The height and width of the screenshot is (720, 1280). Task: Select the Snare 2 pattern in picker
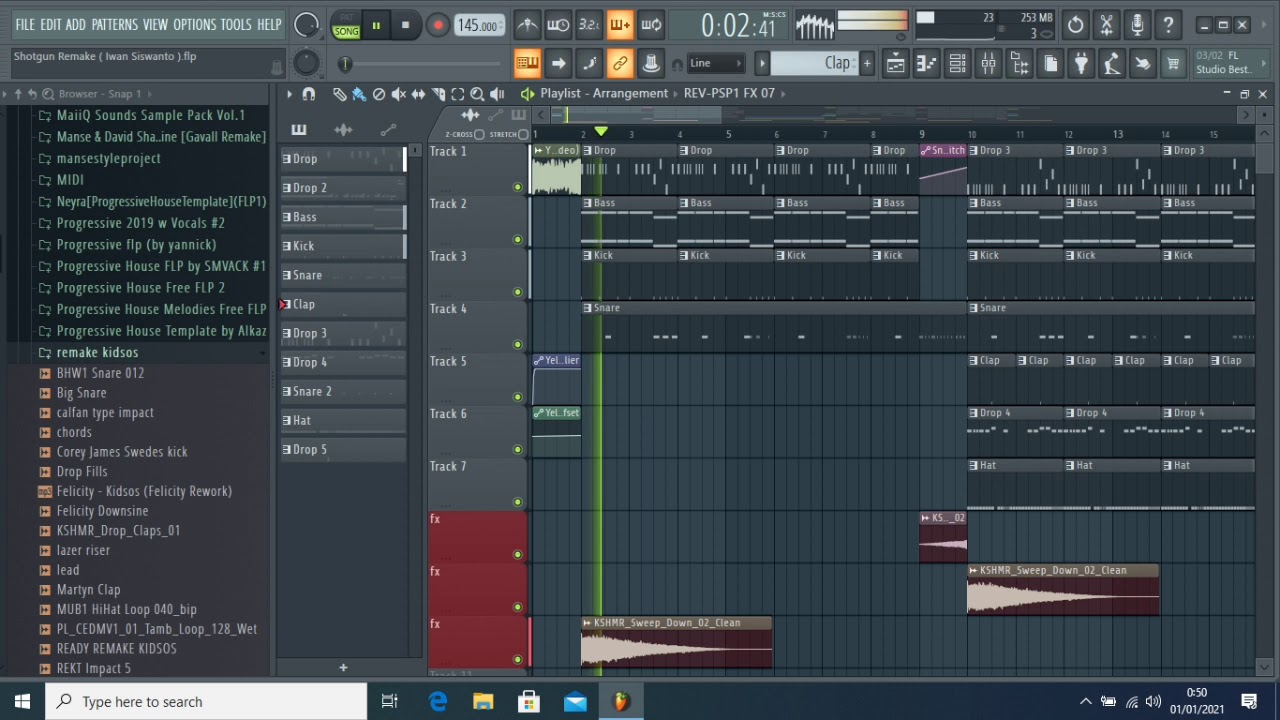point(343,391)
